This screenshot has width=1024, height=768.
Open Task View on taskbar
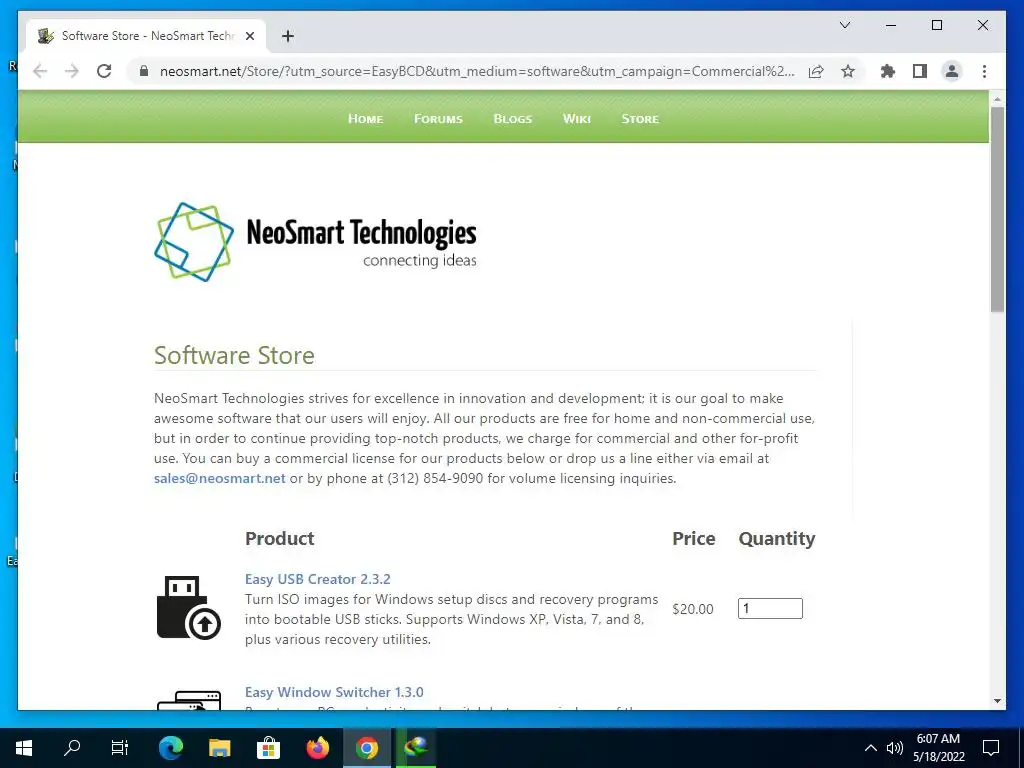[x=120, y=748]
